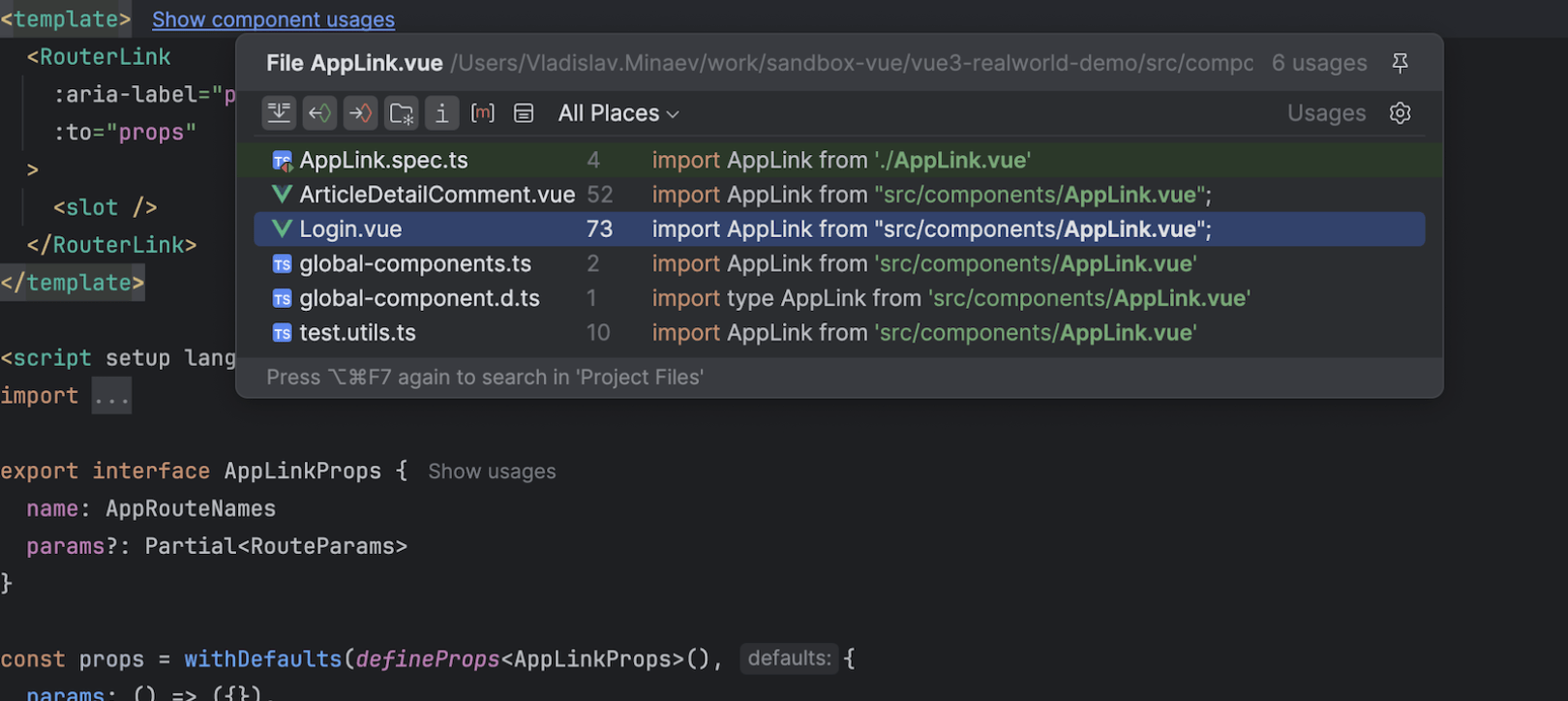Select the global-components.ts usage

tap(415, 264)
